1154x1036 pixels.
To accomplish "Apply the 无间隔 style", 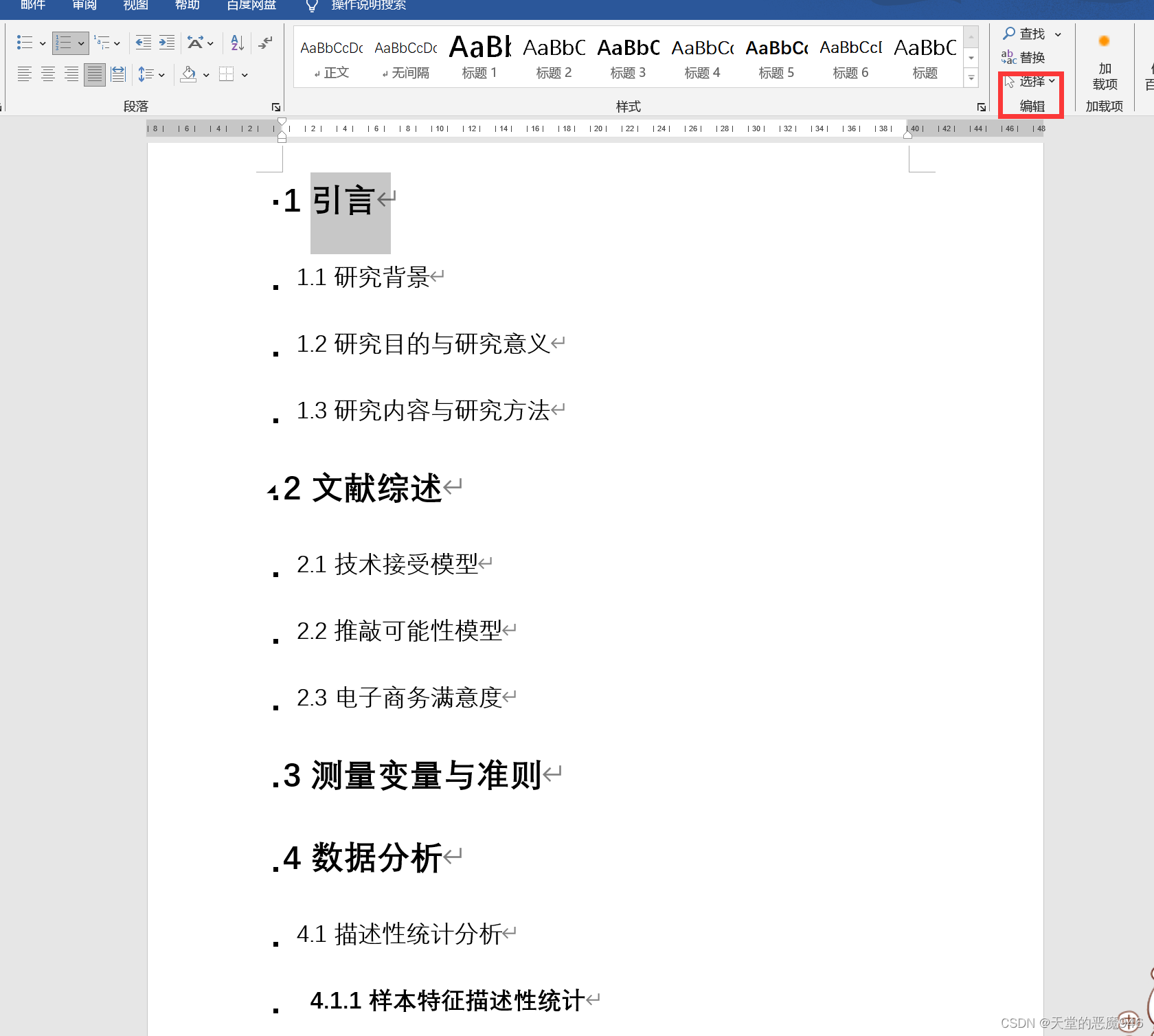I will point(406,58).
